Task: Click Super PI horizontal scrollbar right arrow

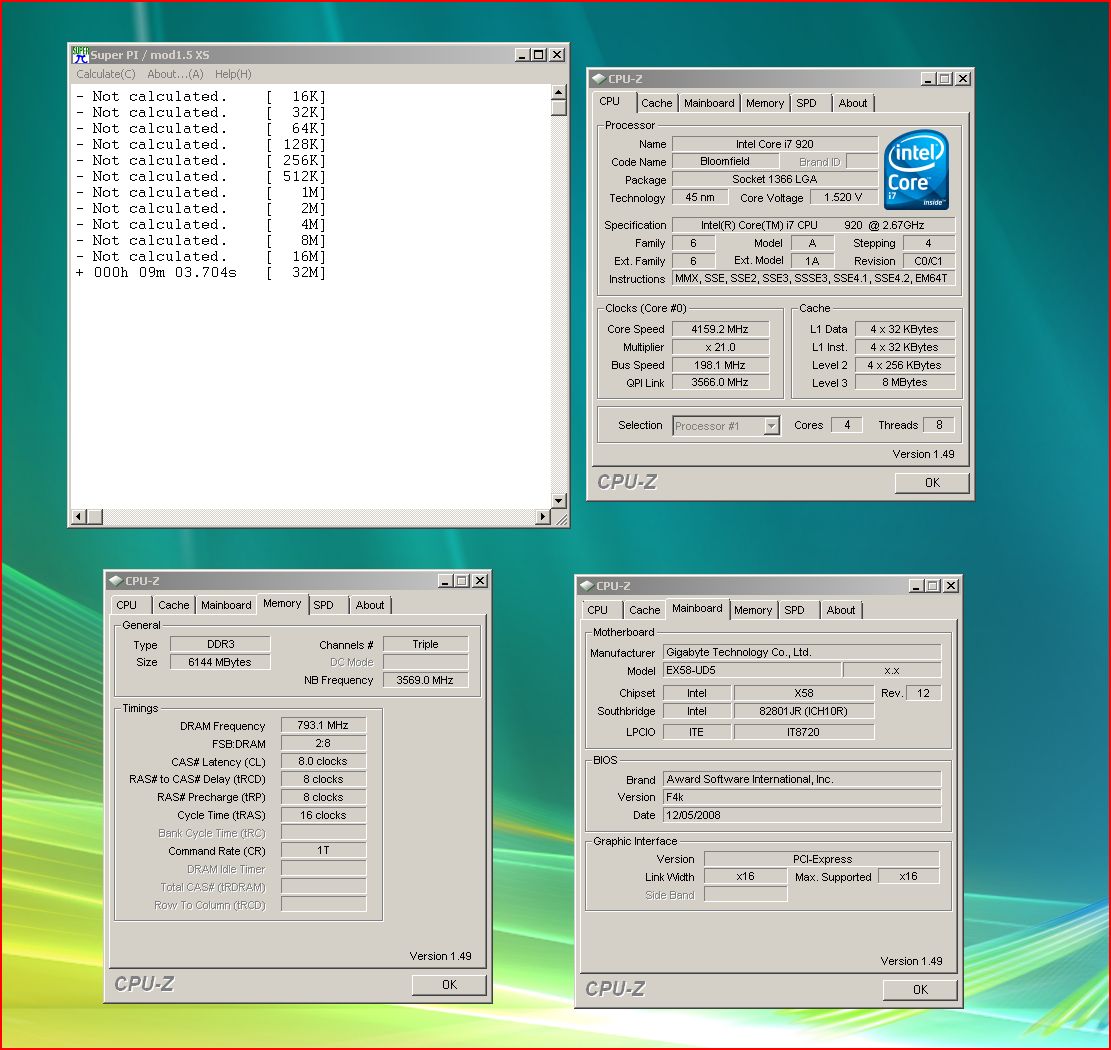Action: pos(543,516)
